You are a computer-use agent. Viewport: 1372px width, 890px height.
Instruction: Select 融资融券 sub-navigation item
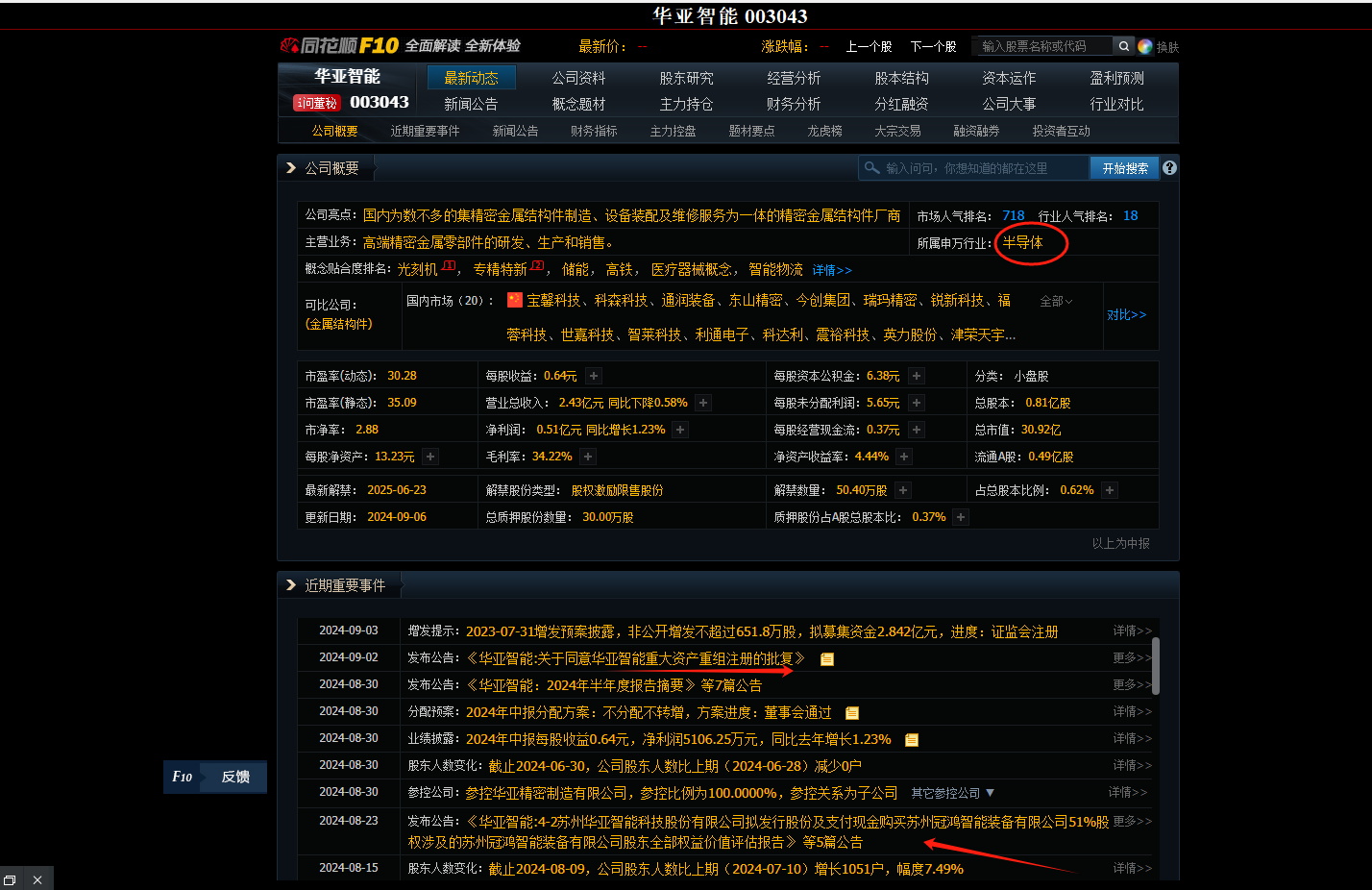976,131
